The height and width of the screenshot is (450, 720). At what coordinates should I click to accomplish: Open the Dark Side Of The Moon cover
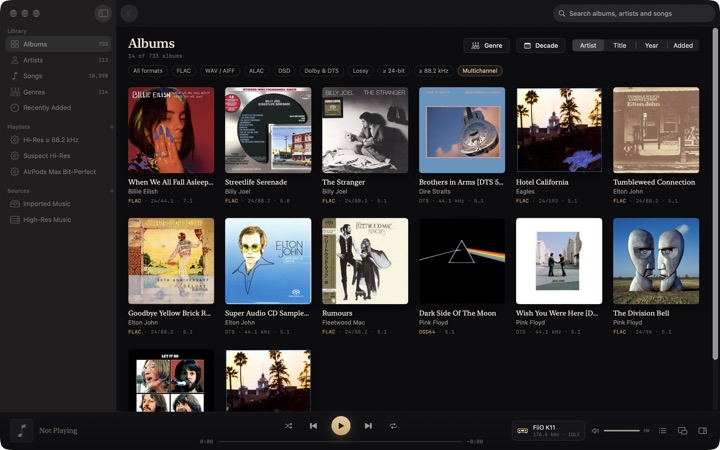462,261
